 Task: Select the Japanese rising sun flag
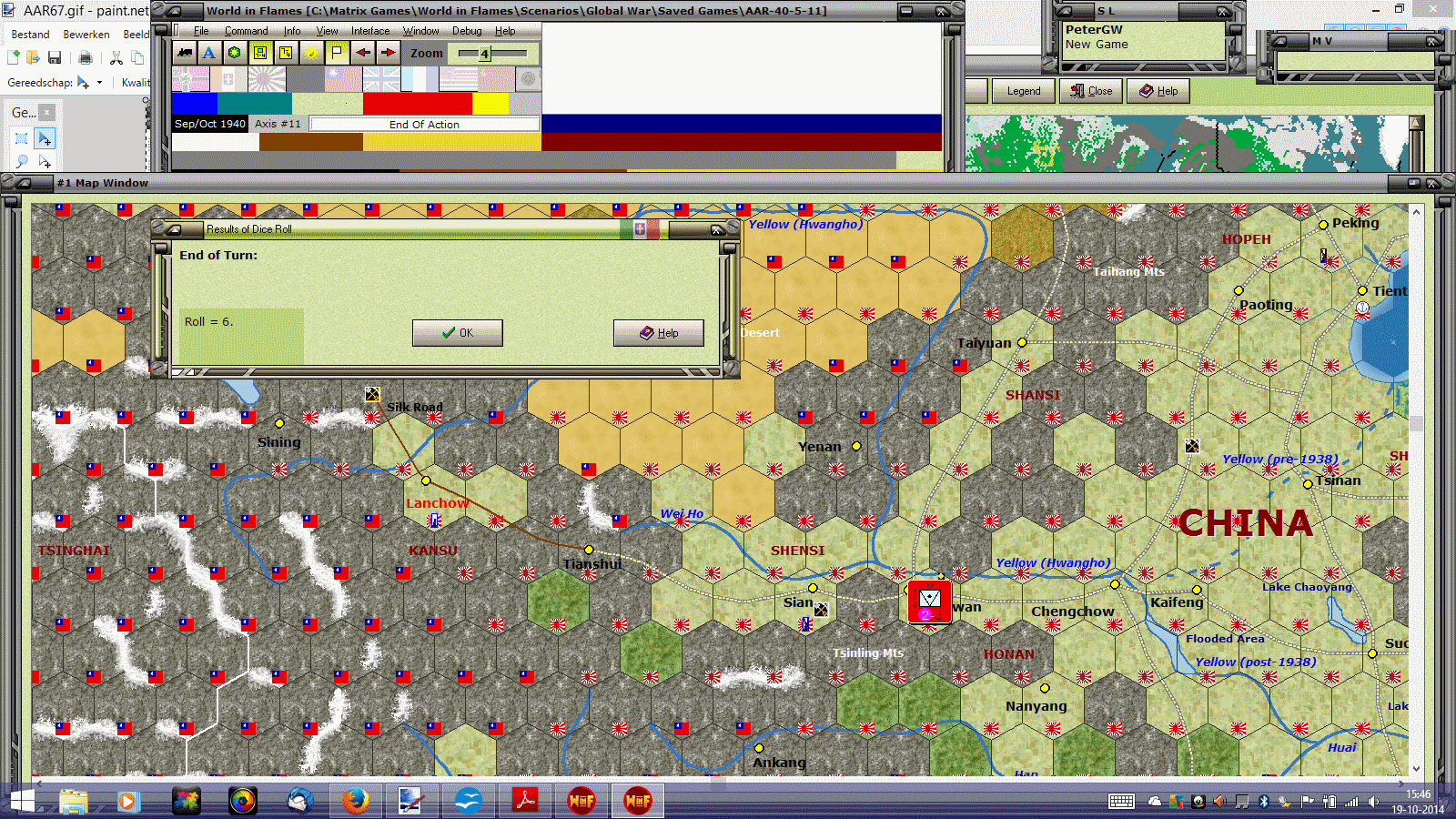click(267, 80)
